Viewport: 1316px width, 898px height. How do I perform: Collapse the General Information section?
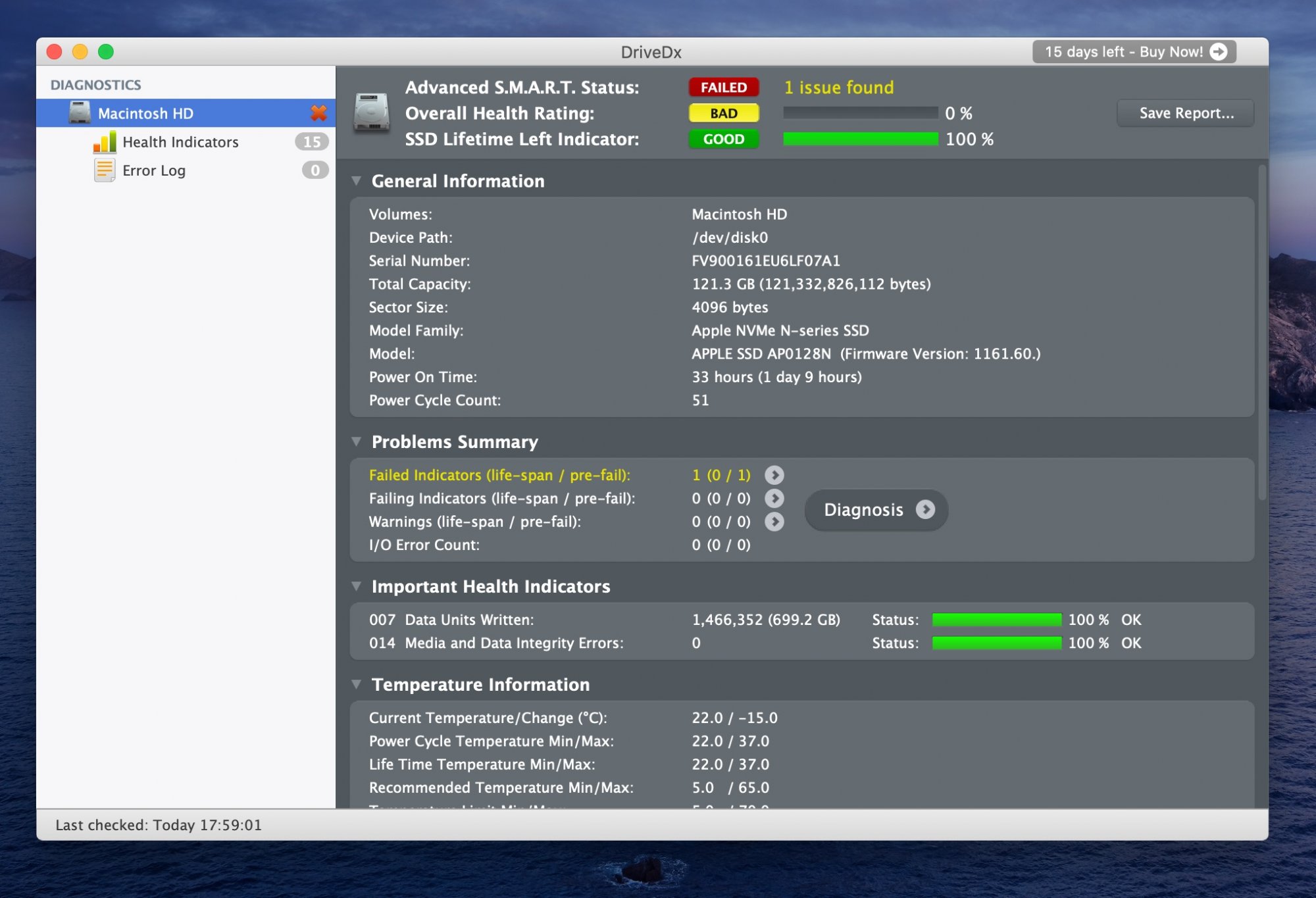(357, 181)
